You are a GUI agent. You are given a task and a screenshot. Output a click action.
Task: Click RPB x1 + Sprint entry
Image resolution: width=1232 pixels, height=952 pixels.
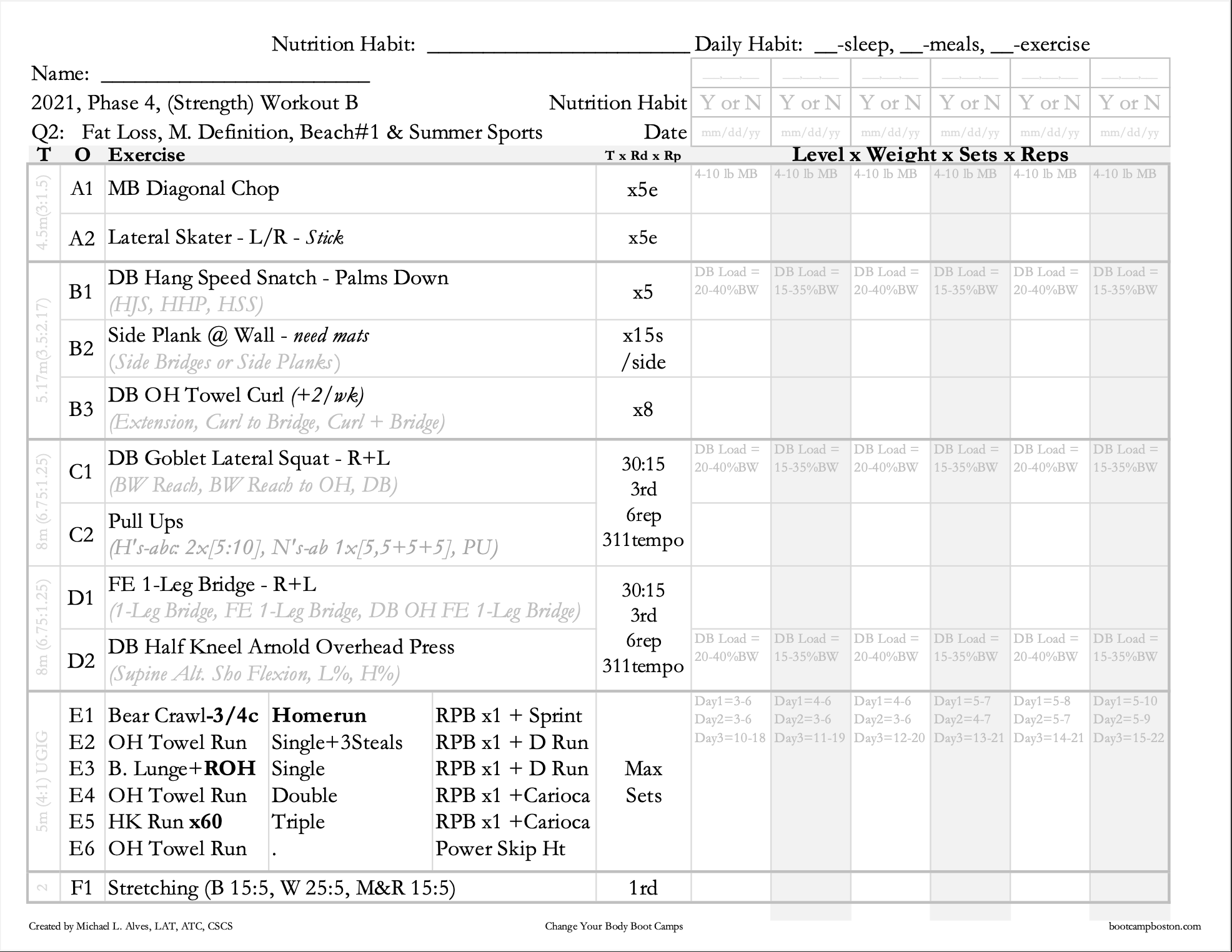(x=509, y=716)
